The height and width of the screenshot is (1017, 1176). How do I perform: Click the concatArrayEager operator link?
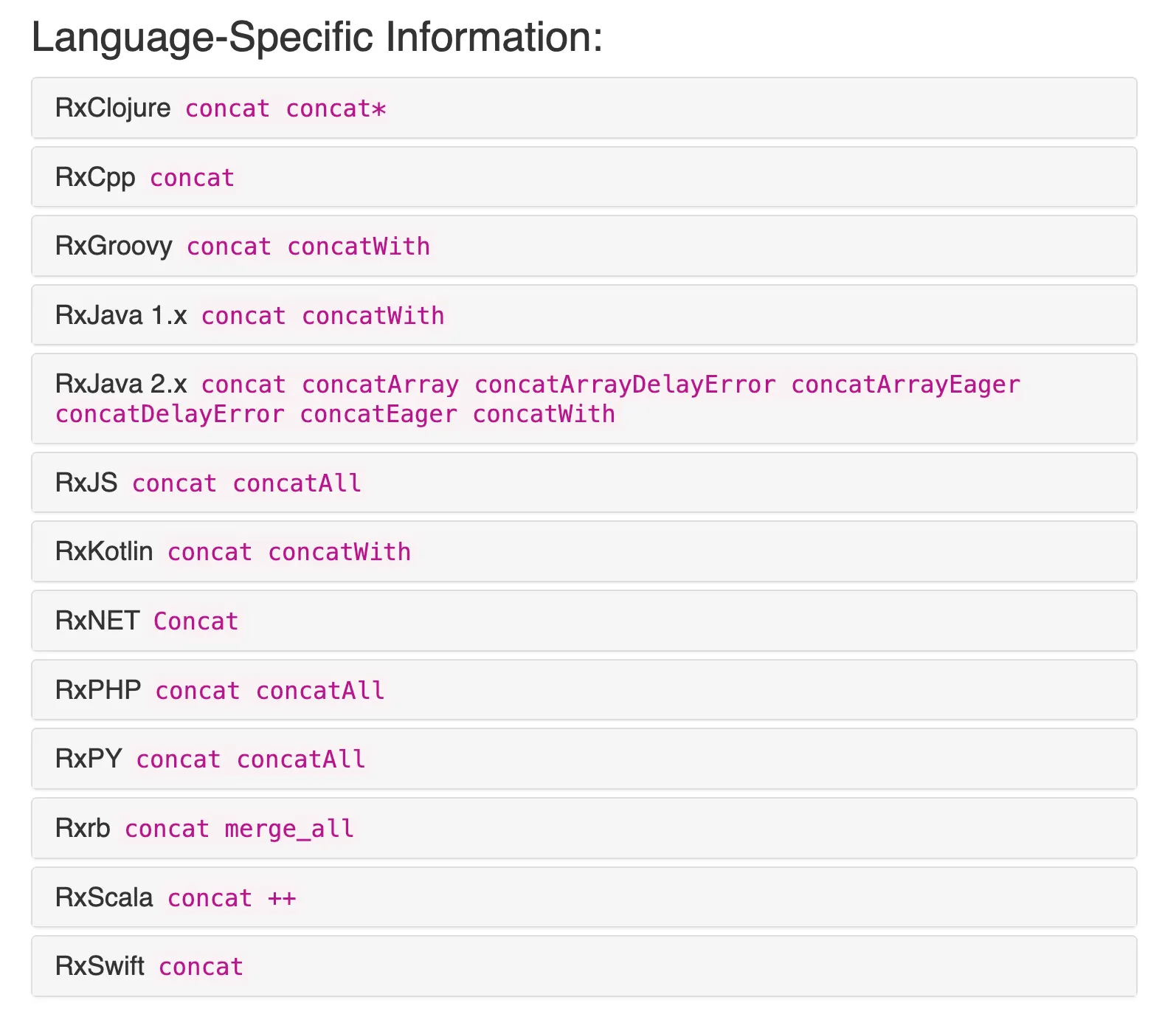(905, 385)
